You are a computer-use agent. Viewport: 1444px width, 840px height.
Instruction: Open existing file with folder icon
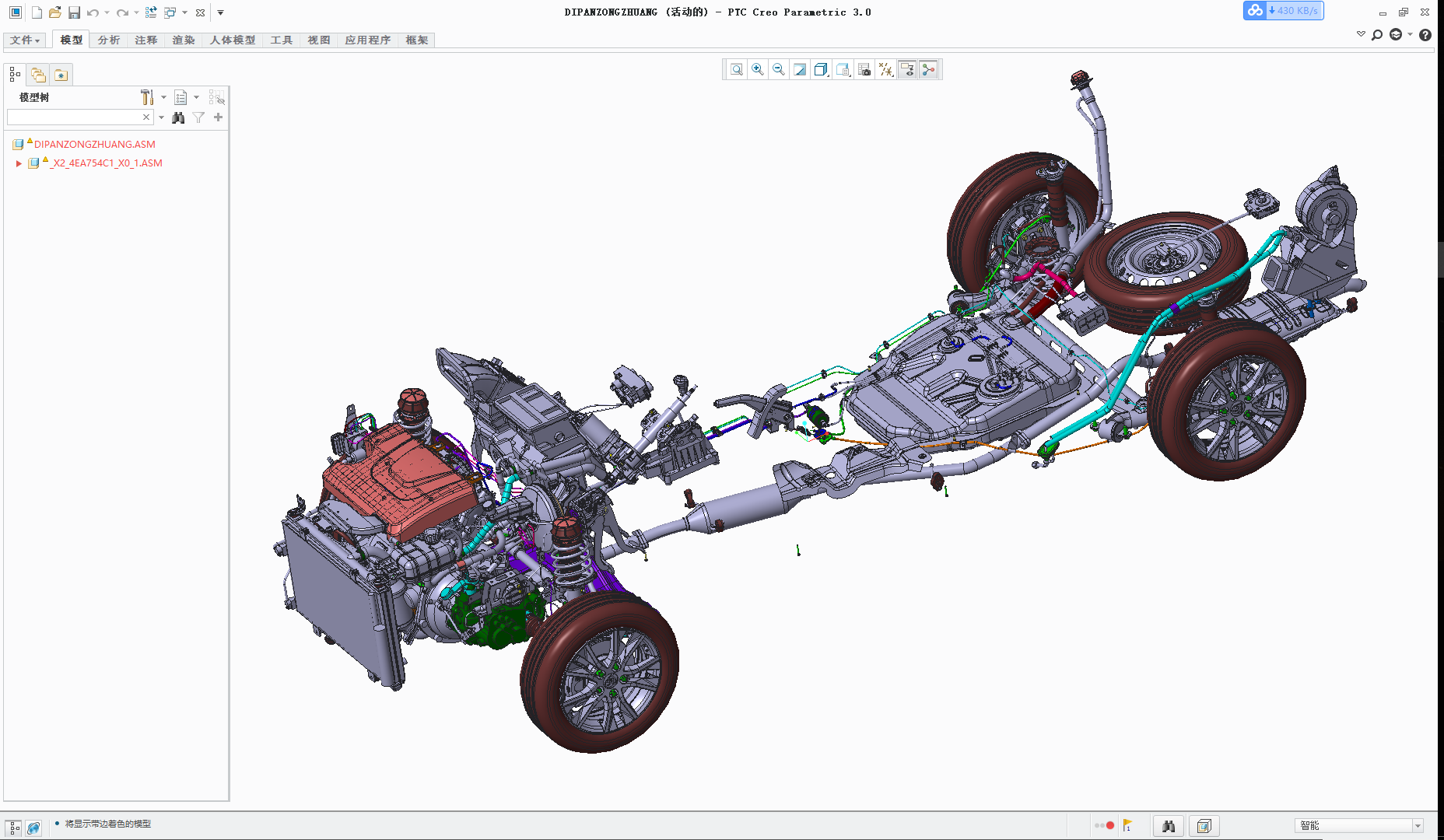point(54,12)
